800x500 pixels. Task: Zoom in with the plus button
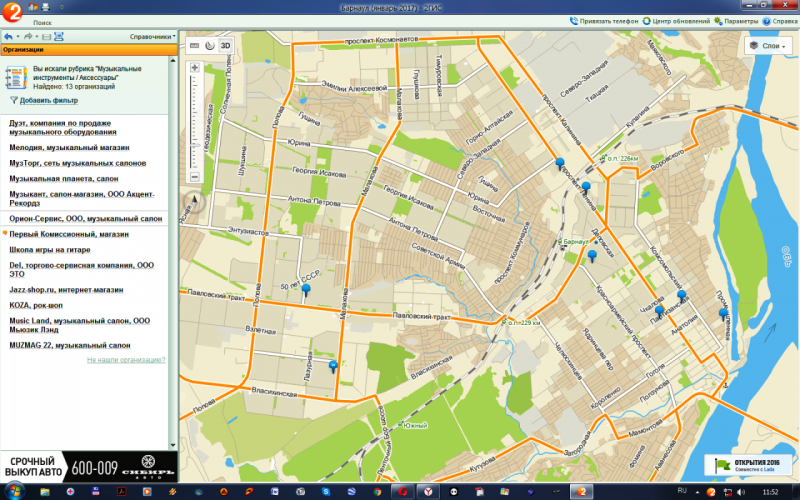pyautogui.click(x=194, y=67)
